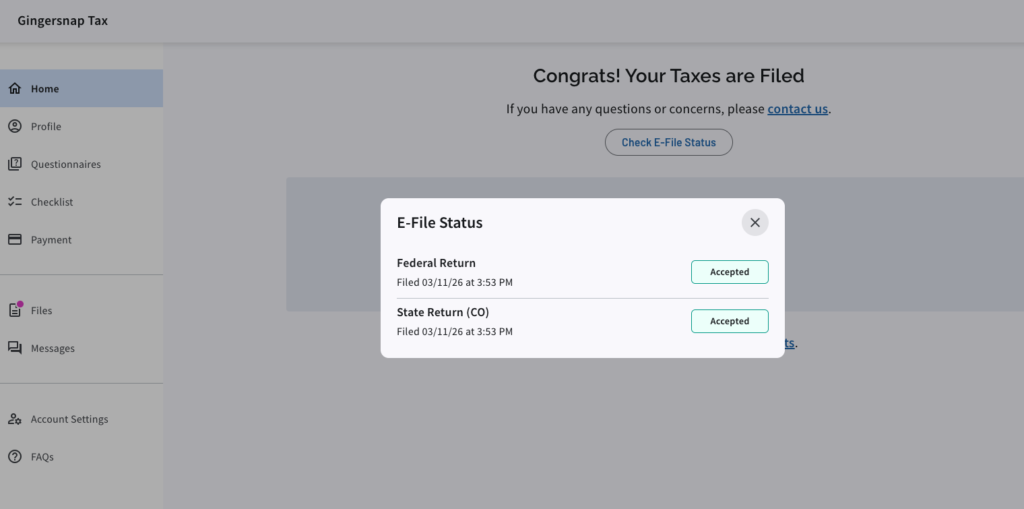This screenshot has height=509, width=1024.
Task: Click the FAQs question mark icon
Action: tap(15, 457)
